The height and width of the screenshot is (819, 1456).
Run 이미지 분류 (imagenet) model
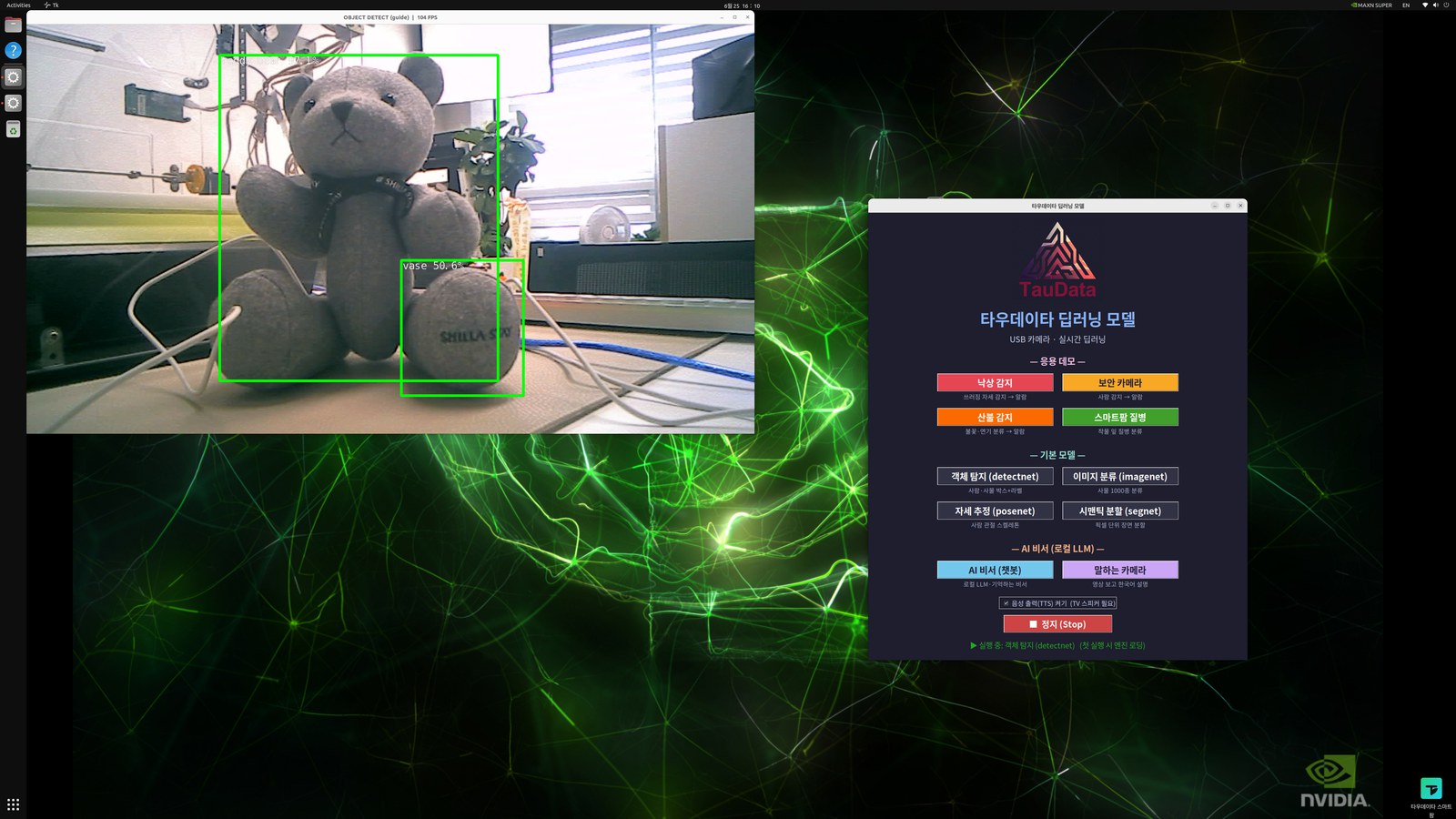pyautogui.click(x=1119, y=476)
